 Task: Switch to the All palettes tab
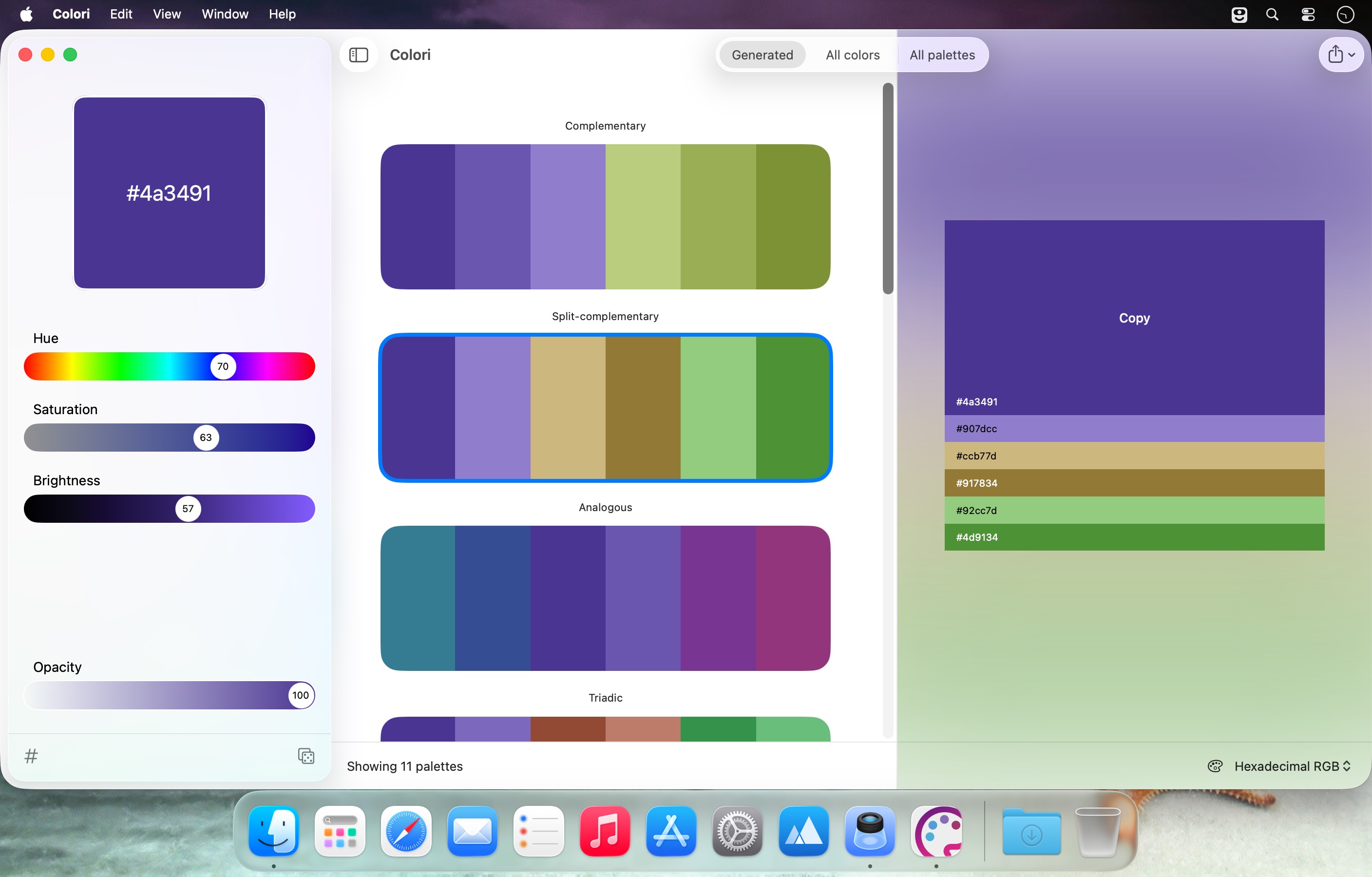(942, 55)
